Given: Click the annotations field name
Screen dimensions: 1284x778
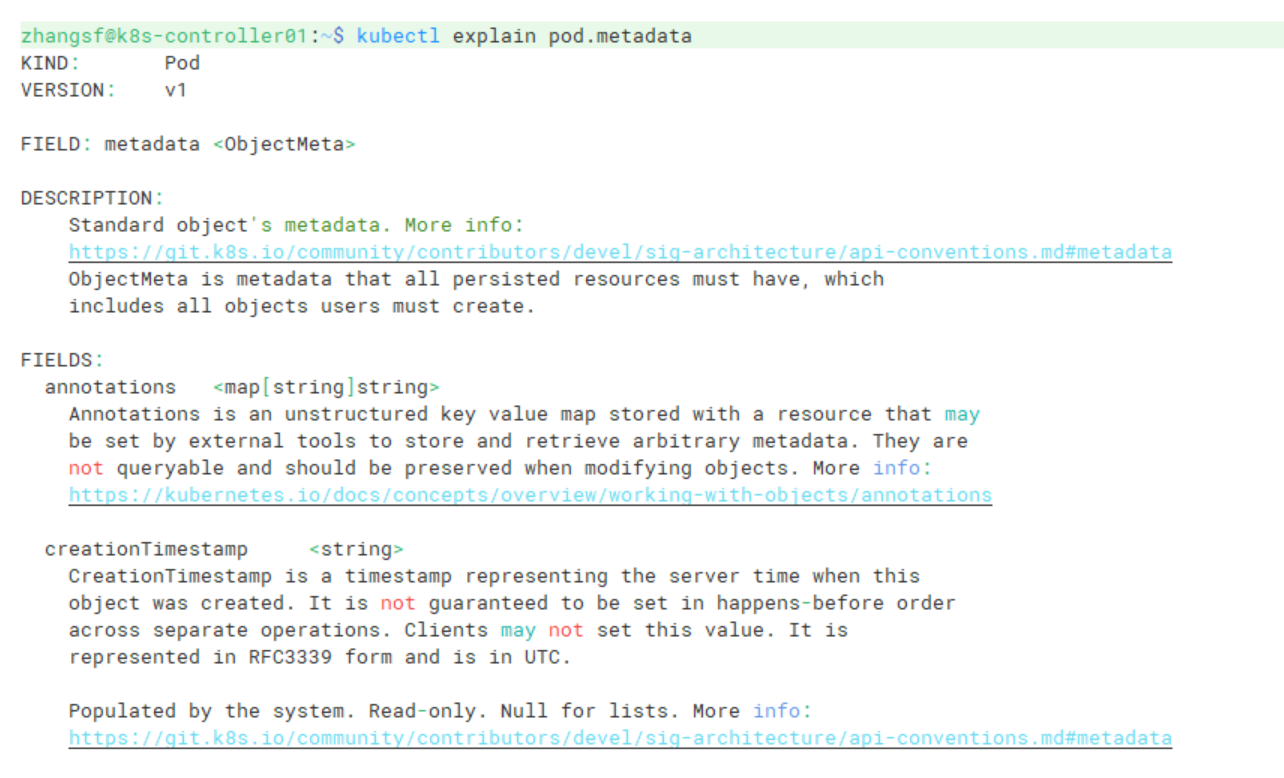Looking at the screenshot, I should pos(110,387).
